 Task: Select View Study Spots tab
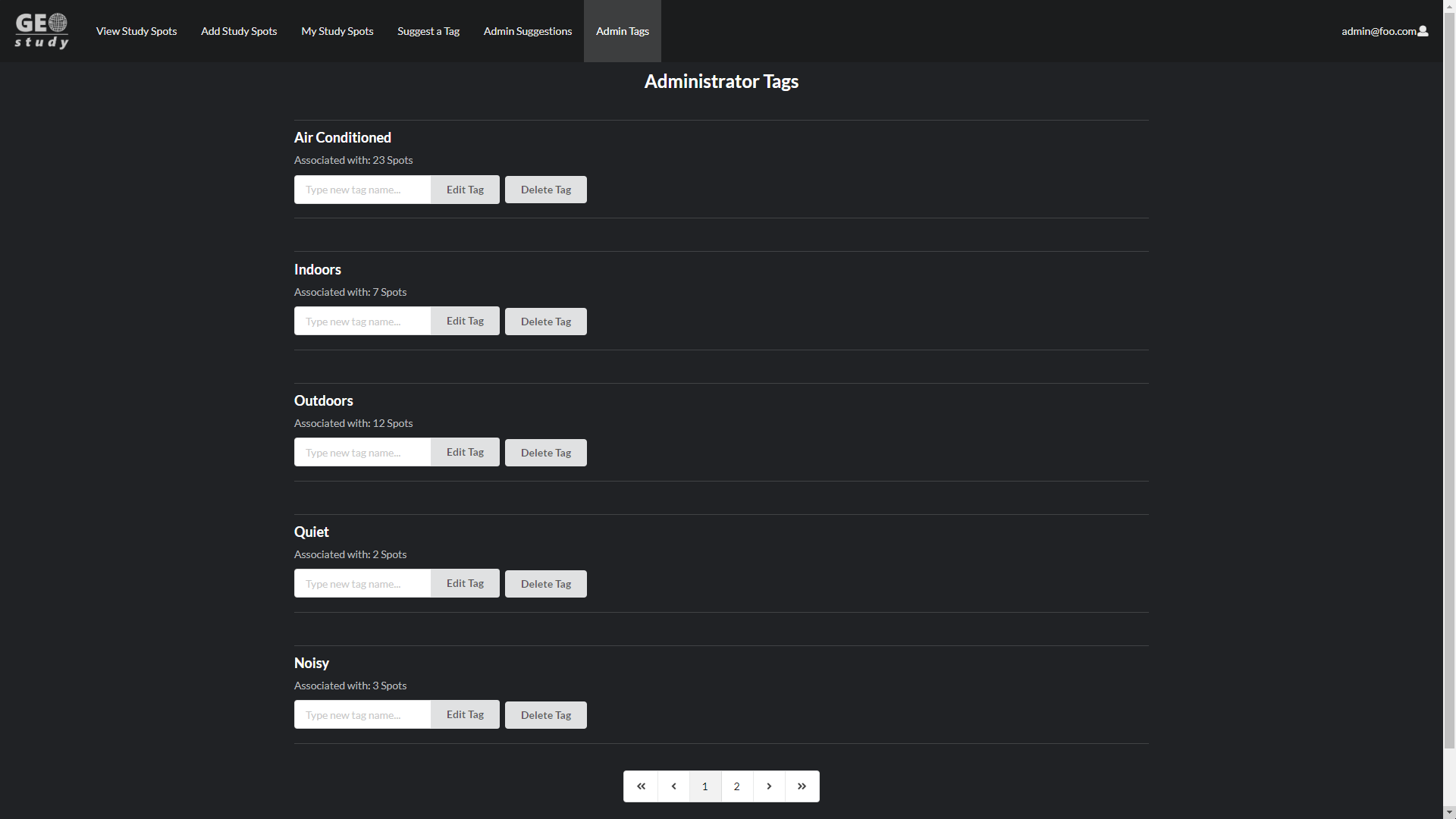click(136, 31)
